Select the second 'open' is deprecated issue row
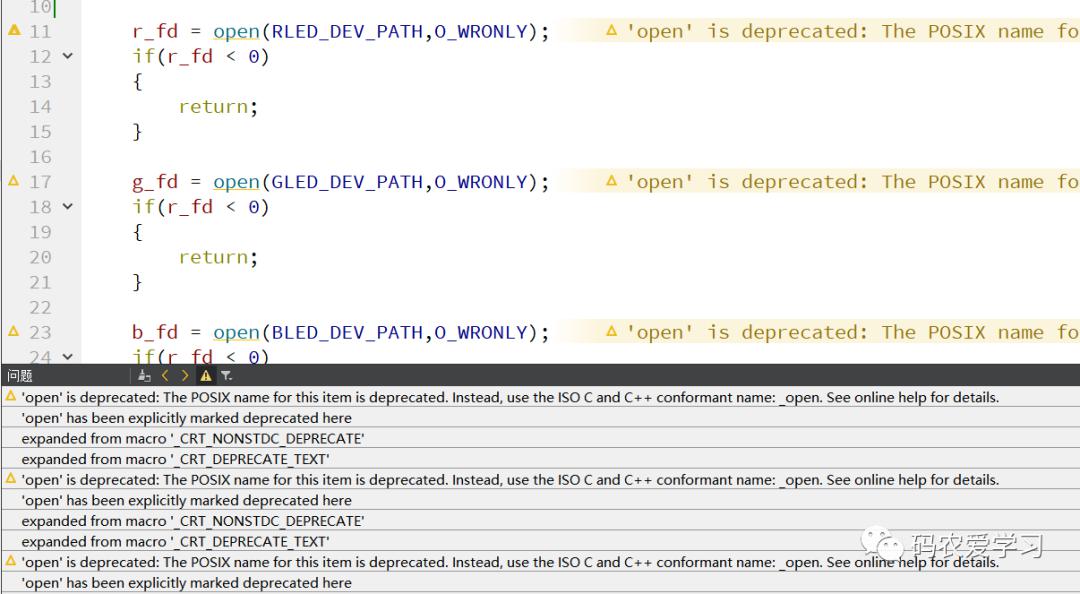1080x594 pixels. 540,480
